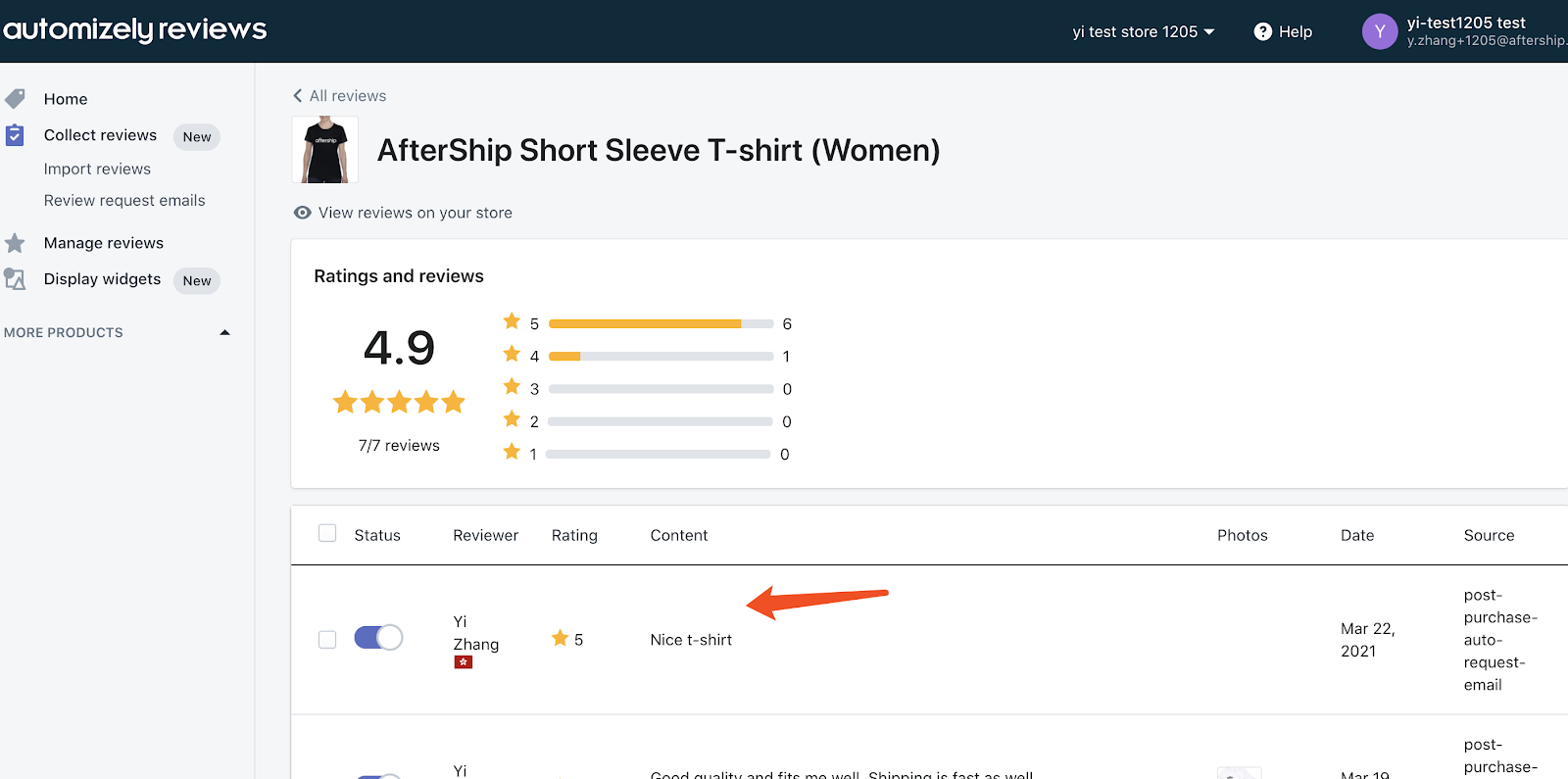Click the 5-star rating bar
1568x779 pixels.
coord(661,323)
